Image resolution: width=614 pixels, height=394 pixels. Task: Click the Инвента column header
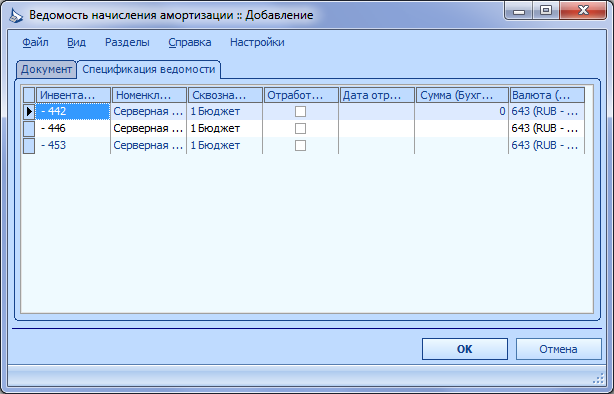73,95
